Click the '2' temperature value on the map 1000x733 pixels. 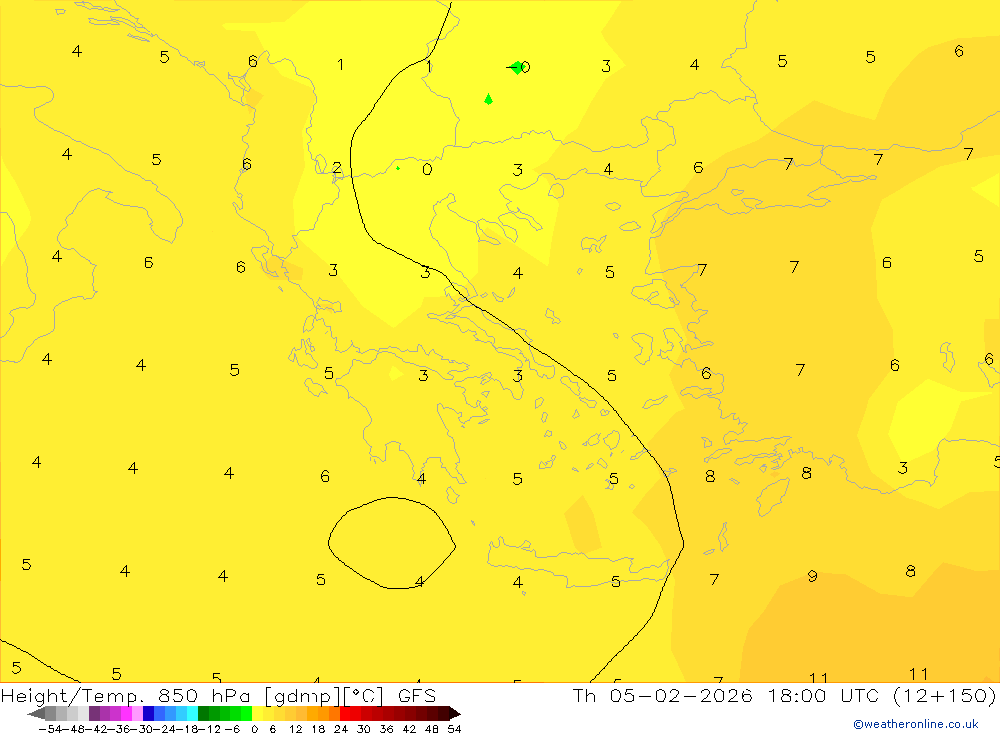pos(337,168)
